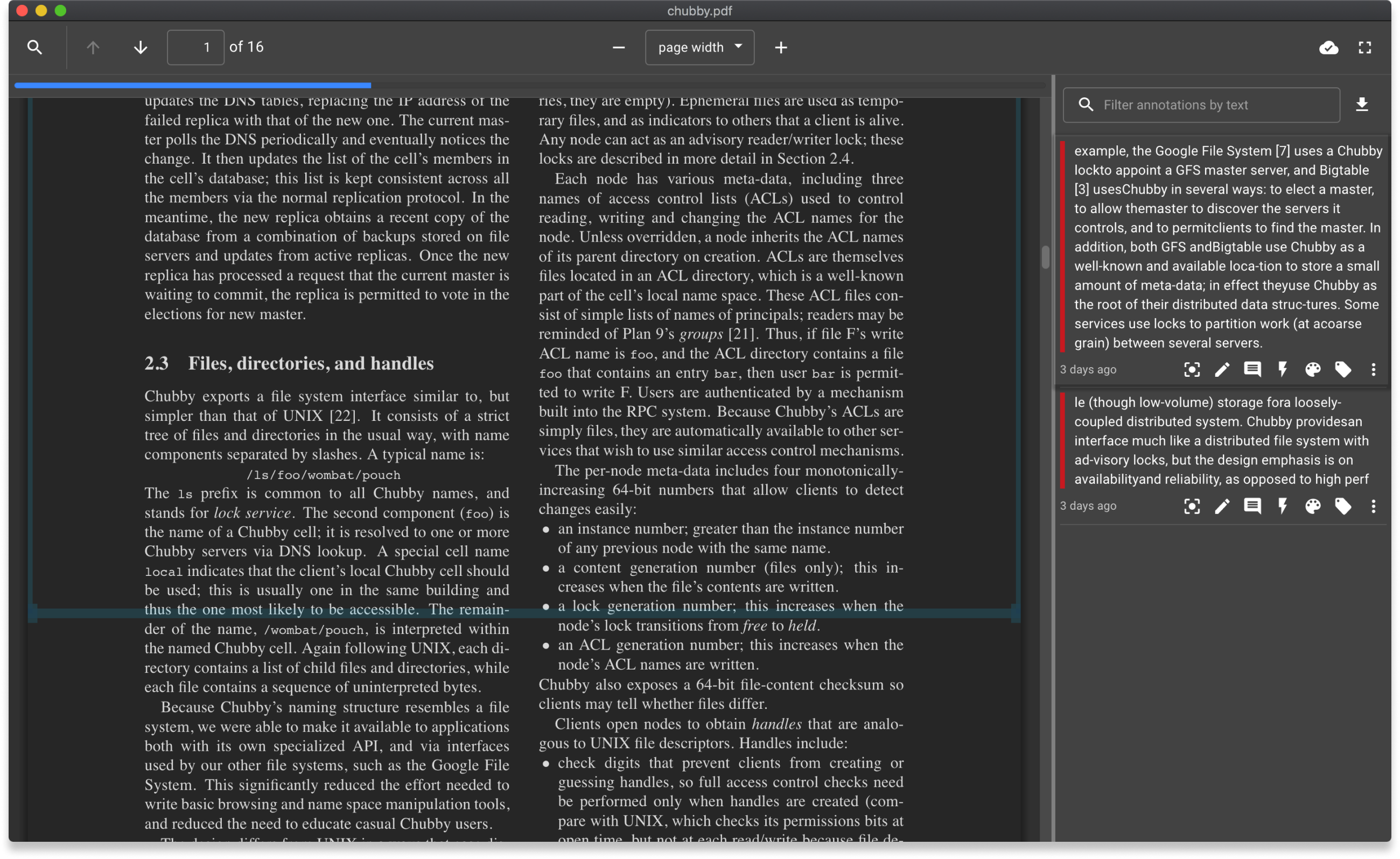
Task: Click the chubby.pdf window title
Action: click(x=699, y=11)
